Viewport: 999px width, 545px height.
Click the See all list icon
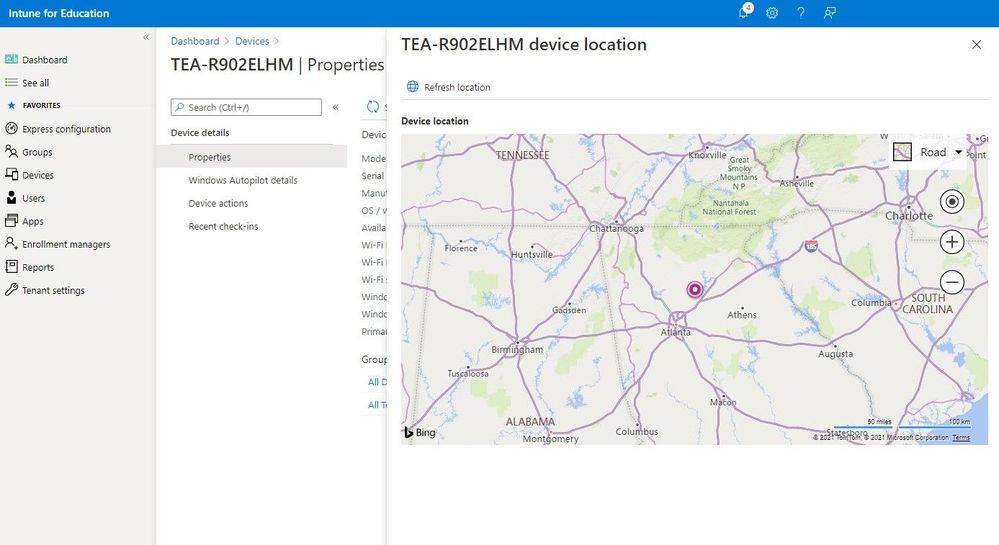point(11,83)
